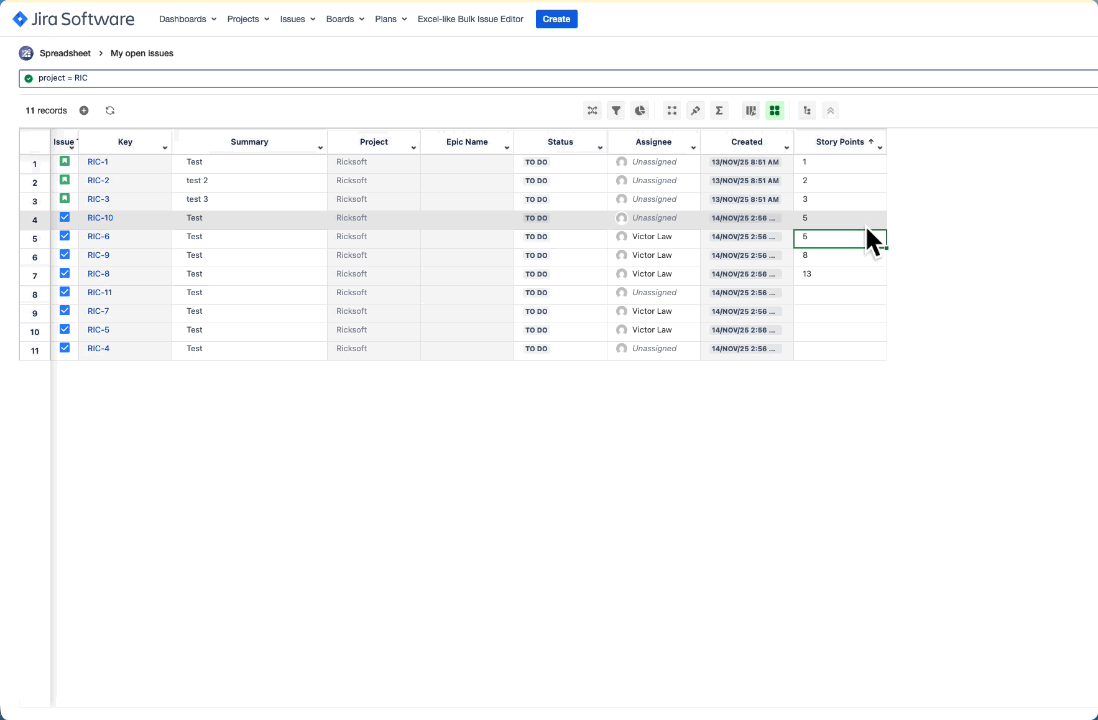The image size is (1098, 720).
Task: Select Excel-like Bulk Issue Editor
Action: (x=470, y=18)
